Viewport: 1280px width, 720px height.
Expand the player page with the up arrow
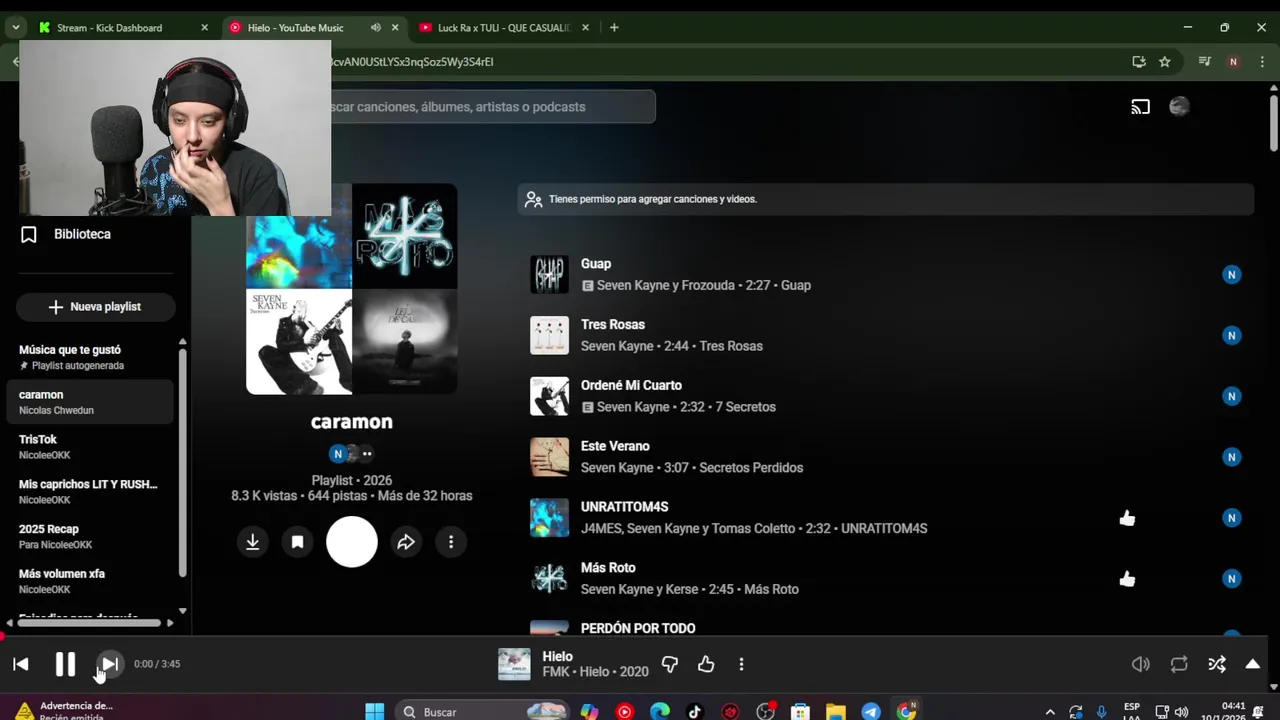coord(1252,664)
